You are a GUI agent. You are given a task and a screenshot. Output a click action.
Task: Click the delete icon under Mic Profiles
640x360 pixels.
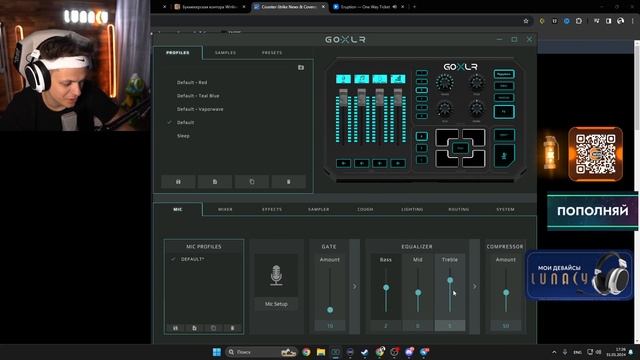pos(232,328)
